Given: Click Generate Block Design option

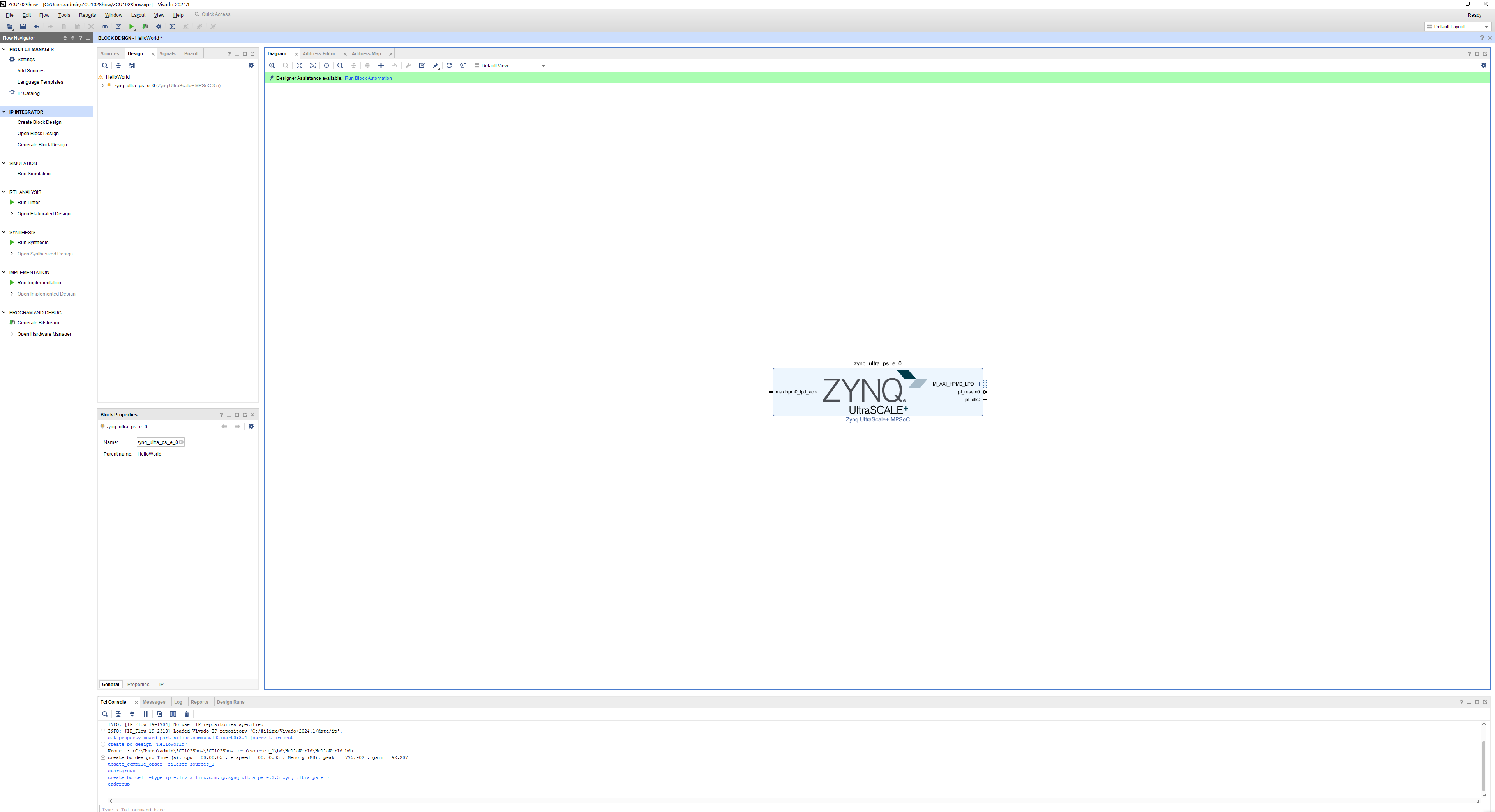Looking at the screenshot, I should tap(42, 144).
